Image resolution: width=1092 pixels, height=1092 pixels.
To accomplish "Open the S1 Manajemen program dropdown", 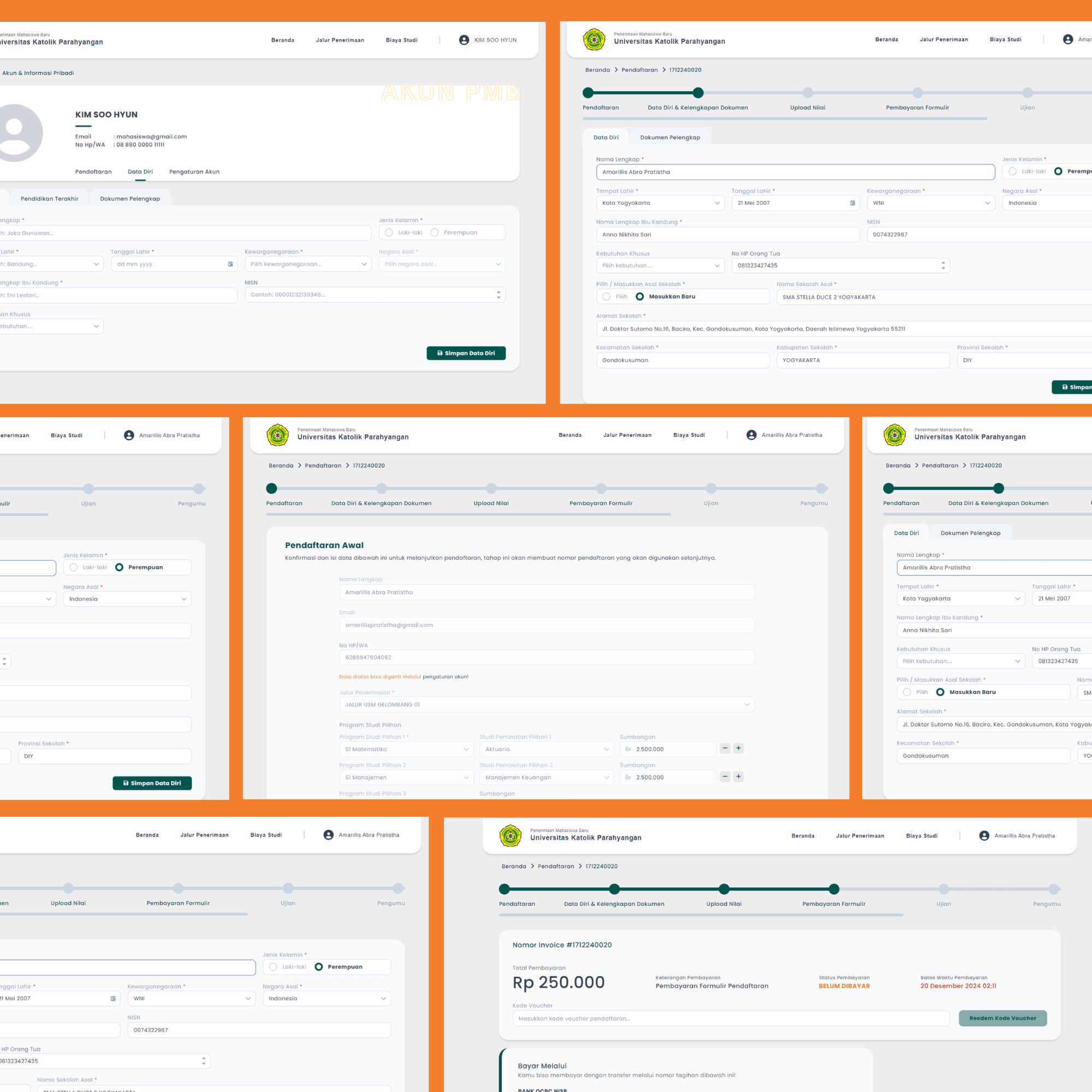I will click(406, 778).
